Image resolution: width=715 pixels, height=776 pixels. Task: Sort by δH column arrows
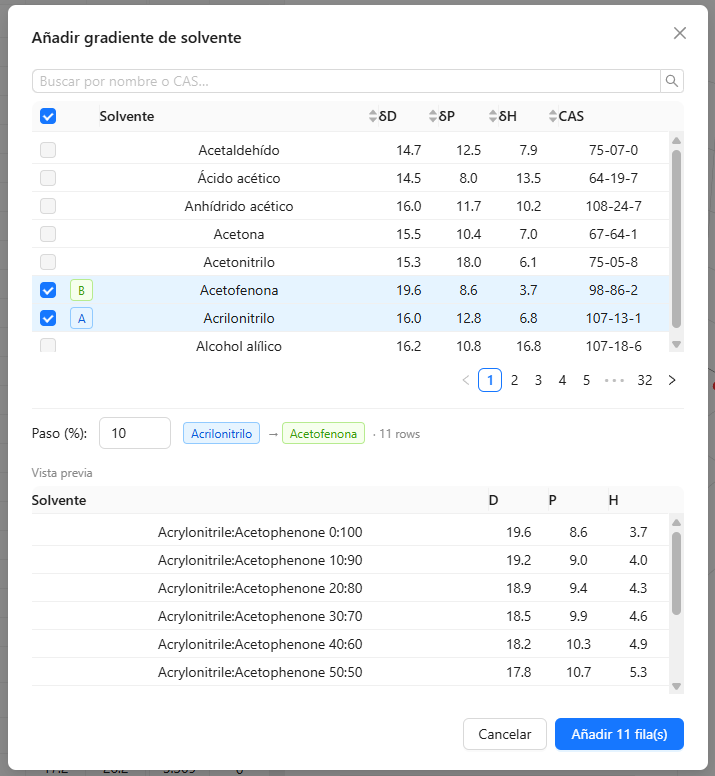coord(493,116)
